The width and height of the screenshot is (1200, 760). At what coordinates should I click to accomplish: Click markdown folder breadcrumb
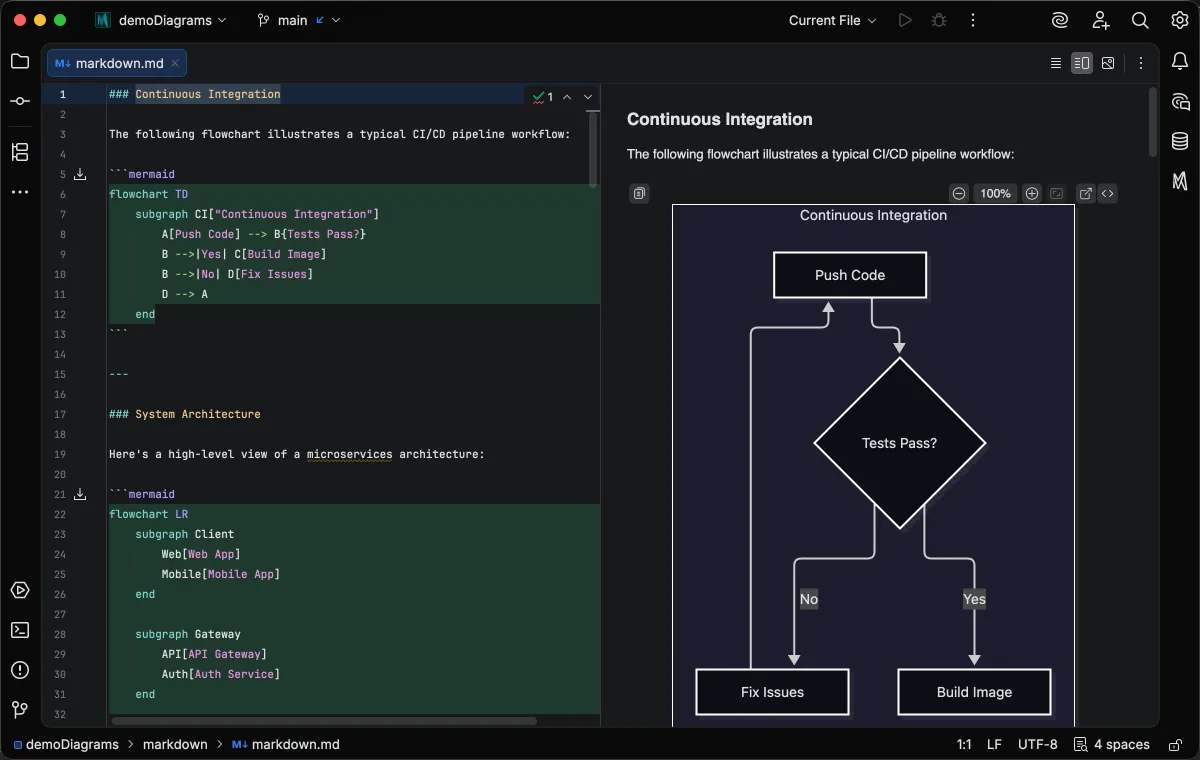(x=175, y=744)
